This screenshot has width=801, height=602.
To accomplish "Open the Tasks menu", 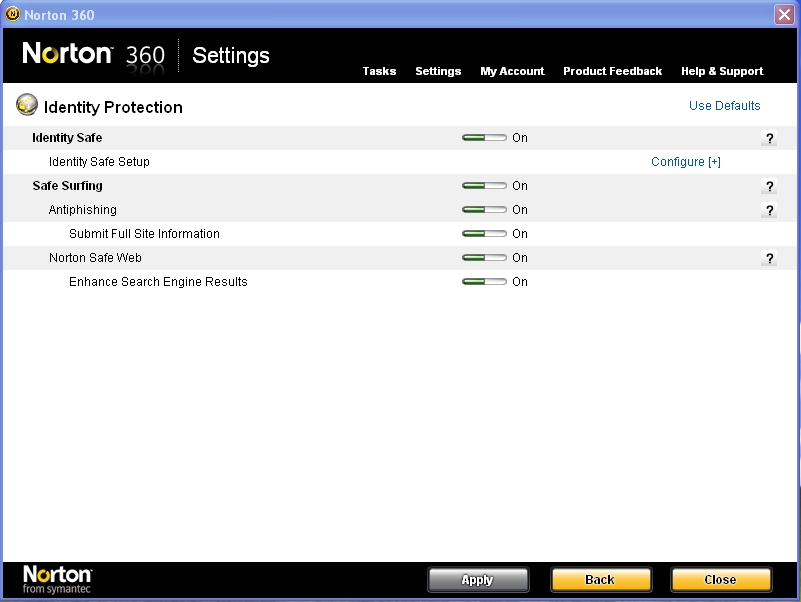I will click(380, 71).
